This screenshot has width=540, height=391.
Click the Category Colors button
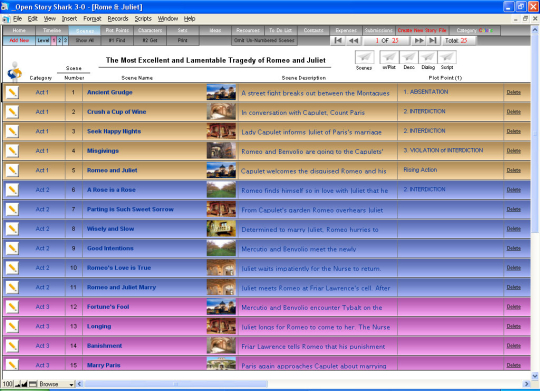pos(475,30)
